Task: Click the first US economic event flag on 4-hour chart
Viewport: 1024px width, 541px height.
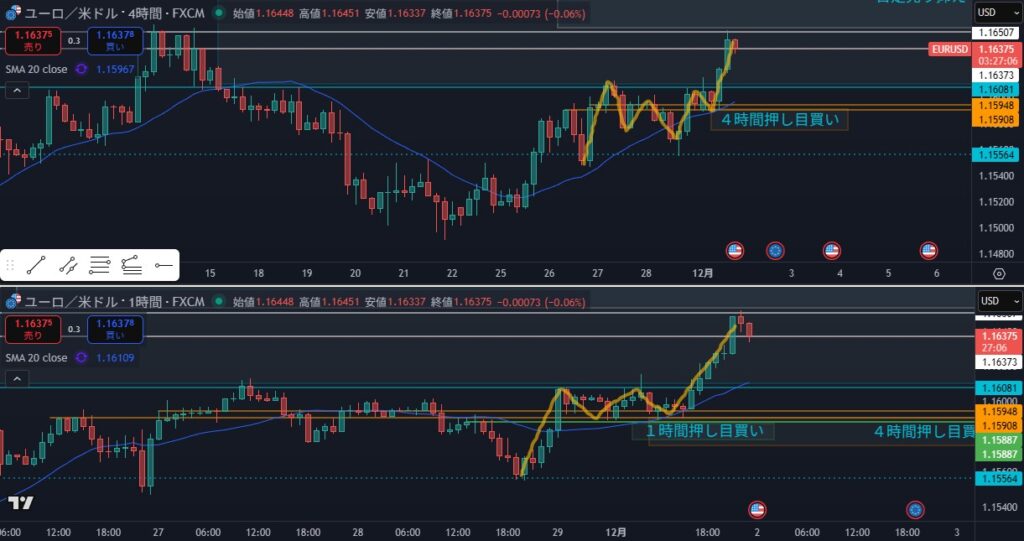Action: point(735,250)
